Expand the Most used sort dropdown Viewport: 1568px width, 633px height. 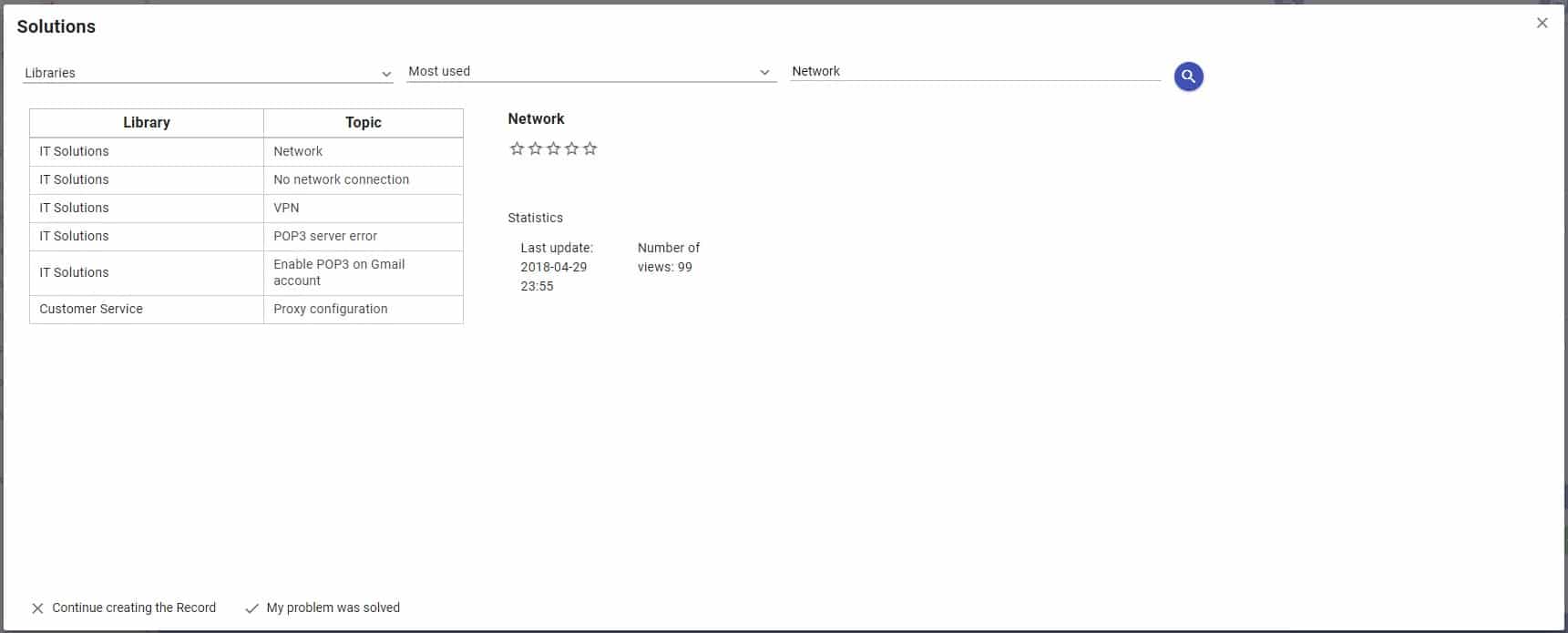click(590, 72)
